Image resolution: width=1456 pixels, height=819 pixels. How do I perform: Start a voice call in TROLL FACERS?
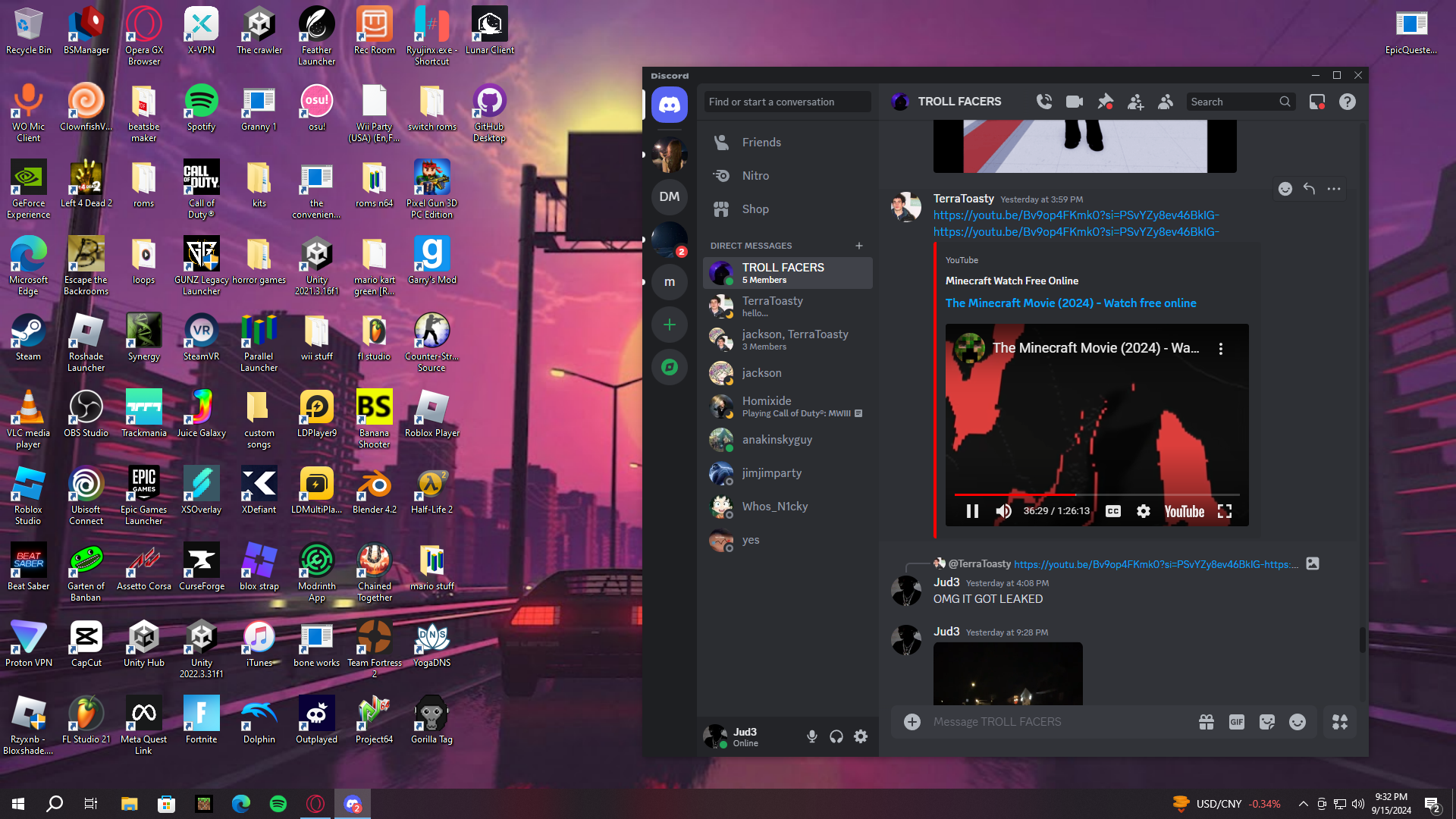[1044, 102]
